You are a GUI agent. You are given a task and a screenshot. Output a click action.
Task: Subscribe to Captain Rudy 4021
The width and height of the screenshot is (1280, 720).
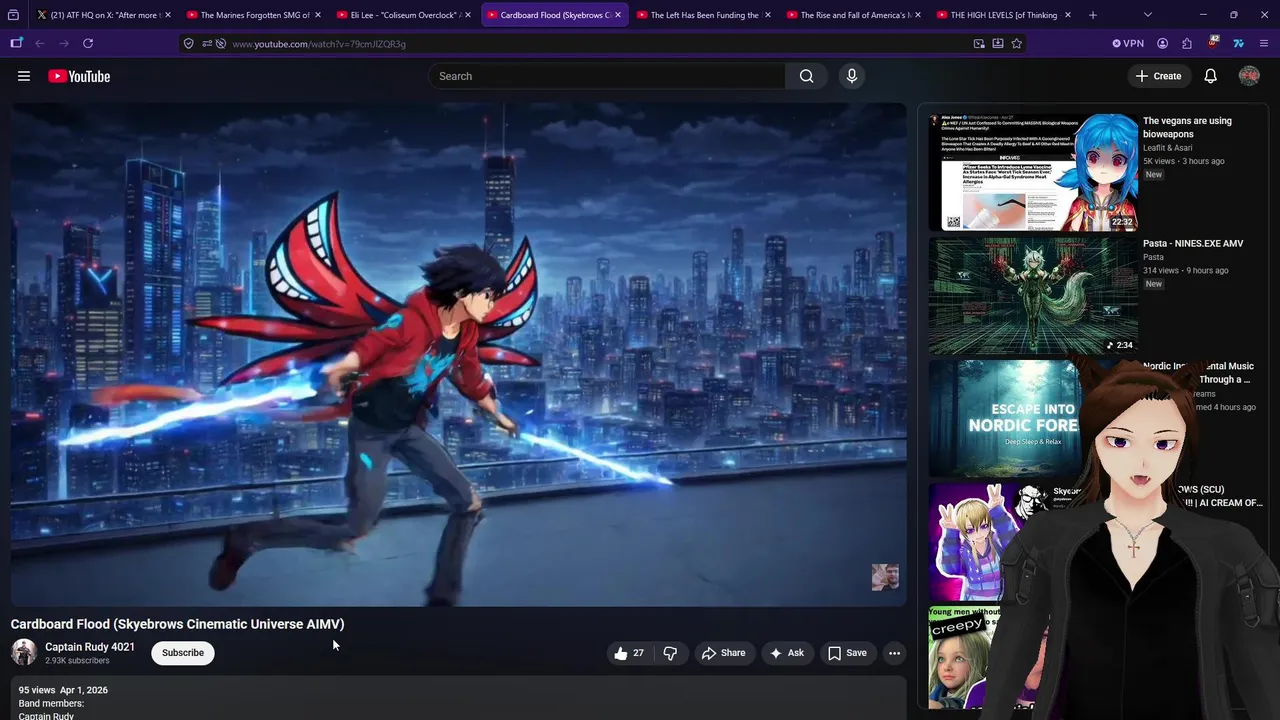[183, 653]
